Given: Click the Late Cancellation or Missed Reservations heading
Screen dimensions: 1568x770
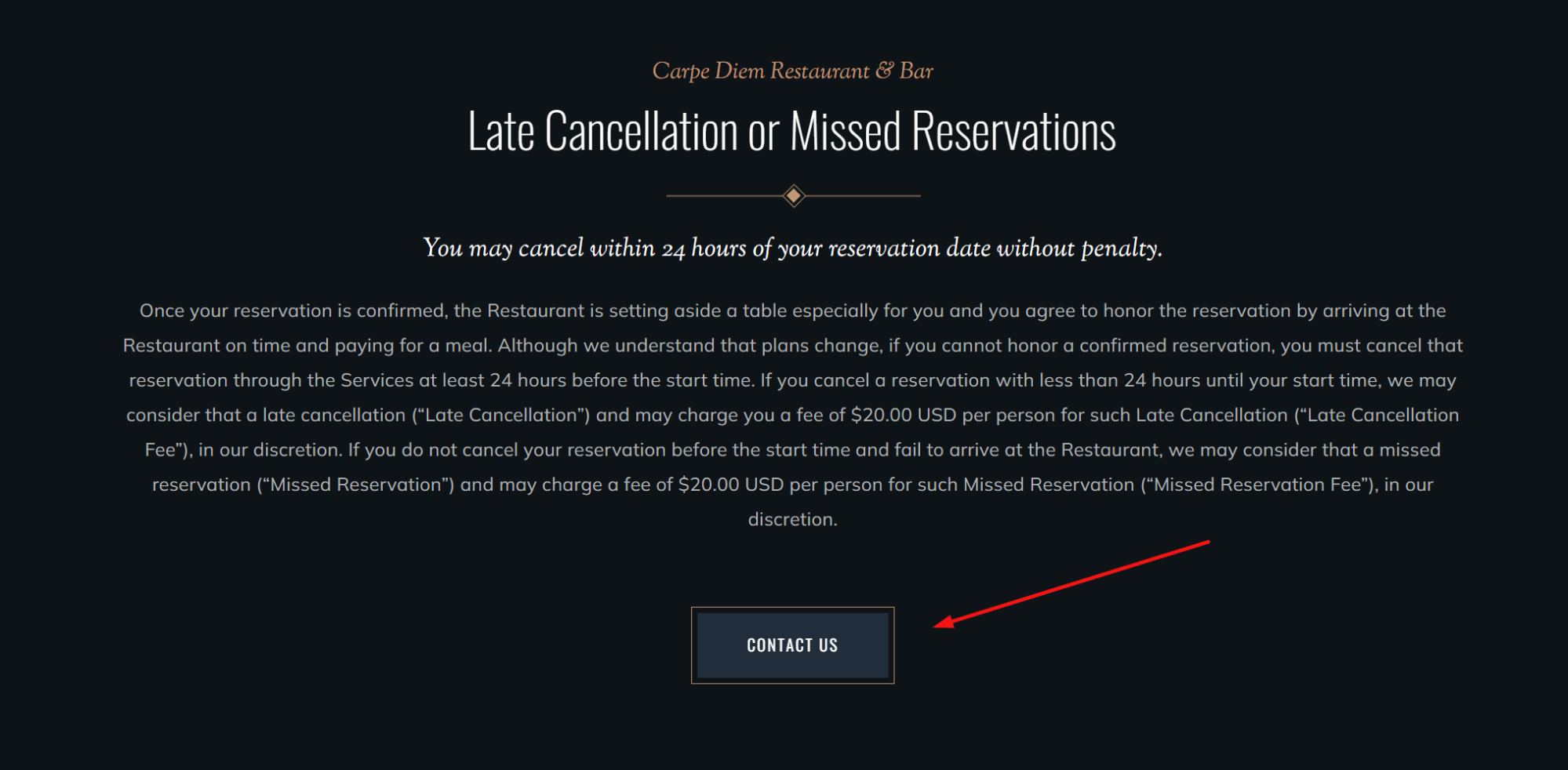Looking at the screenshot, I should [792, 132].
